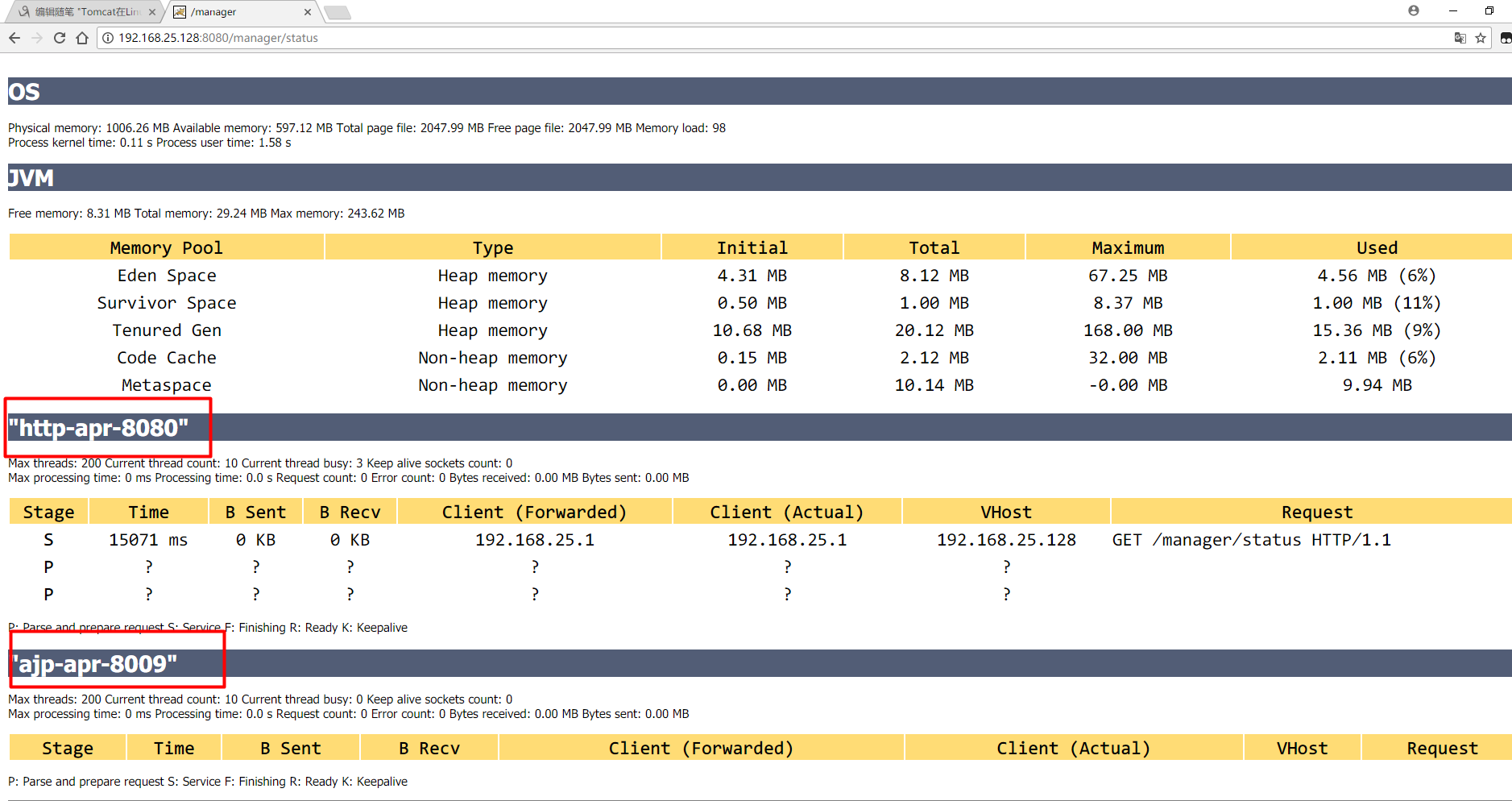Viewport: 1512px width, 801px height.
Task: Reload the manager status page
Action: pyautogui.click(x=60, y=38)
